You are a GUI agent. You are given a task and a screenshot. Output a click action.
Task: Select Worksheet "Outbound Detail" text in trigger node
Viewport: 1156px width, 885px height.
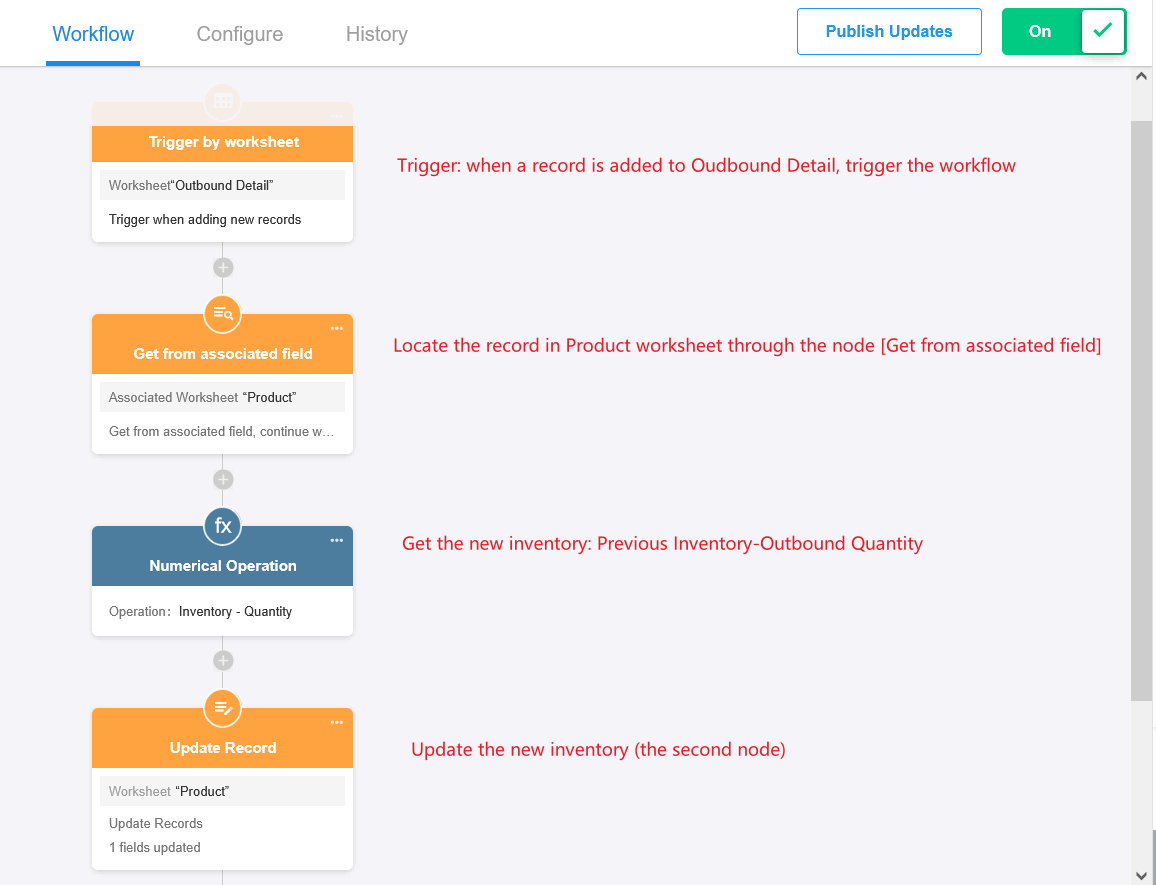pos(191,185)
